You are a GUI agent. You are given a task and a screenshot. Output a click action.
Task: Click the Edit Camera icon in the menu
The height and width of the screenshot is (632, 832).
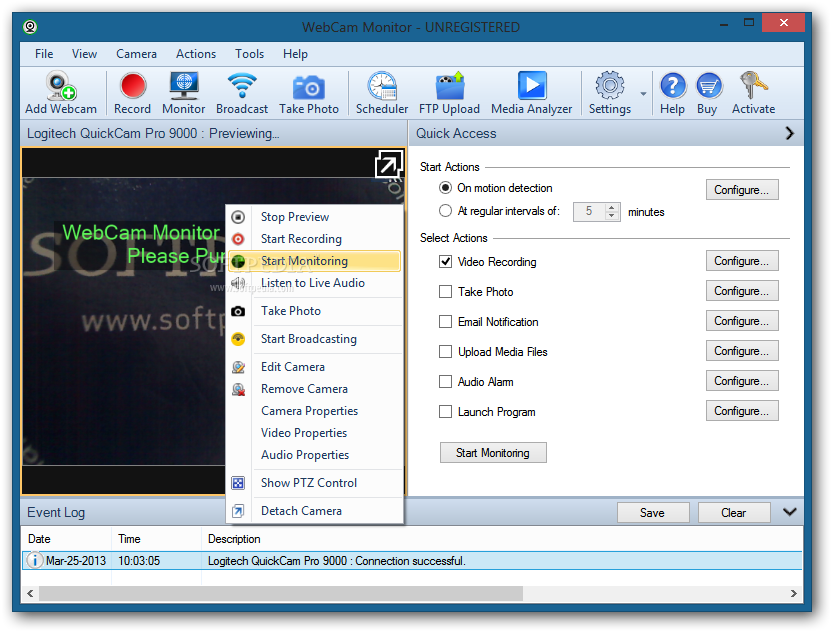coord(238,367)
